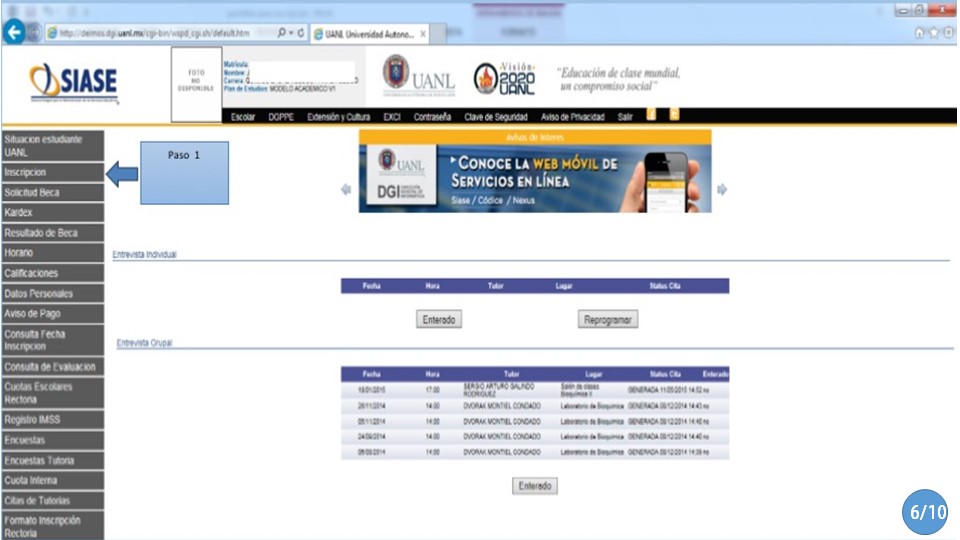
Task: Open Kardex in the sidebar
Action: [x=53, y=212]
